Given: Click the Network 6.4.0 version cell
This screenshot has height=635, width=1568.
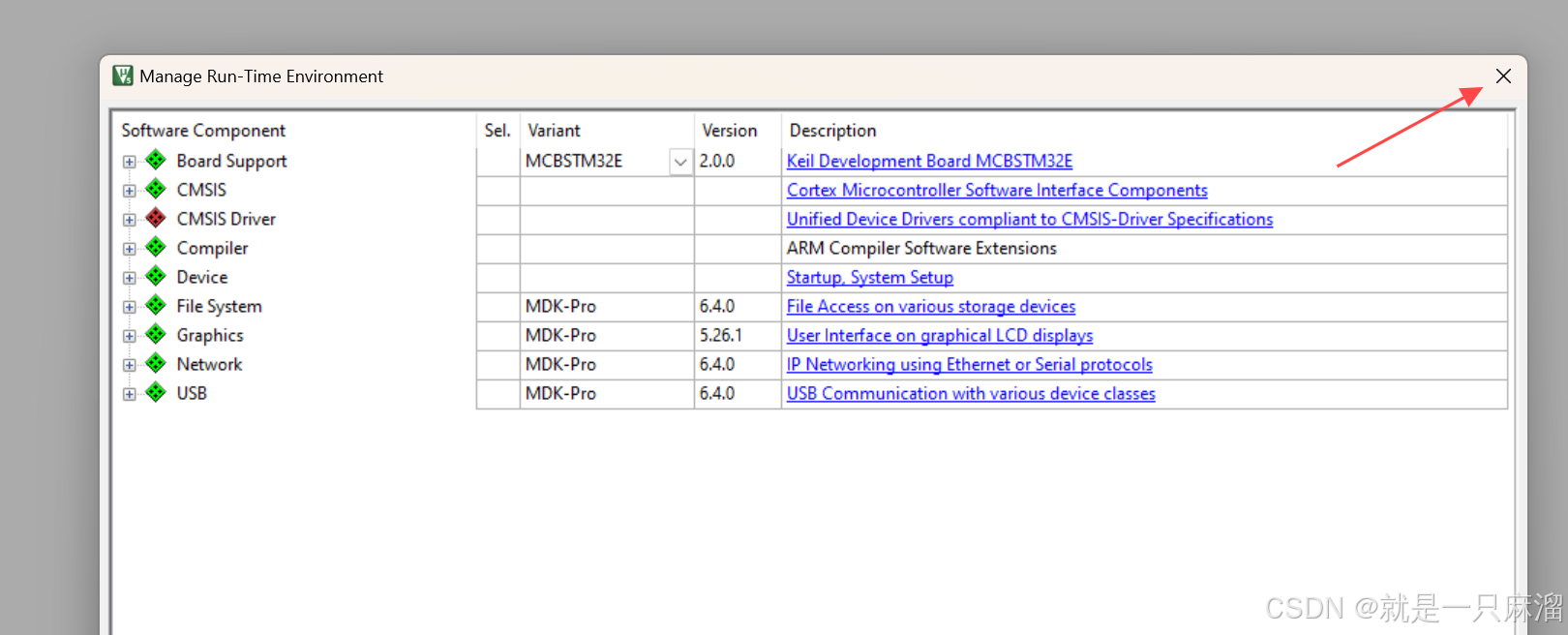Looking at the screenshot, I should pyautogui.click(x=738, y=365).
